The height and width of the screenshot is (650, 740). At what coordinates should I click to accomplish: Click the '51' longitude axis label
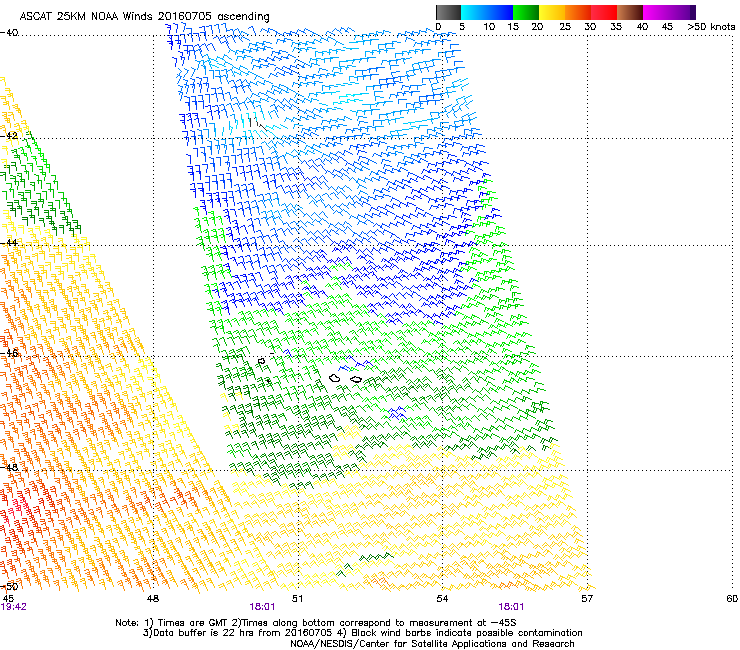(x=297, y=598)
